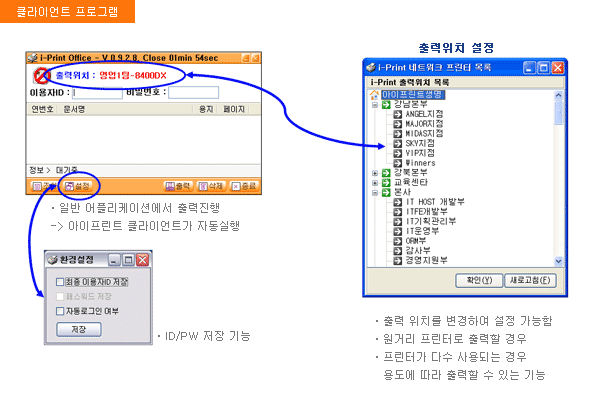The width and height of the screenshot is (590, 400).
Task: Maximize the 환경설정 window
Action: (x=129, y=260)
